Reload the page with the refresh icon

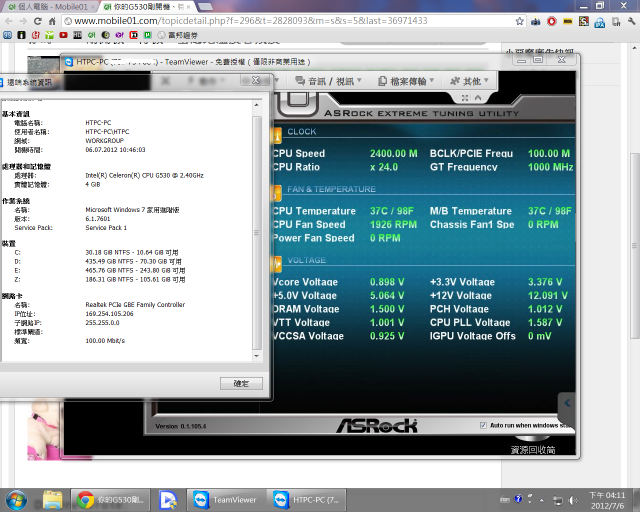pyautogui.click(x=38, y=21)
